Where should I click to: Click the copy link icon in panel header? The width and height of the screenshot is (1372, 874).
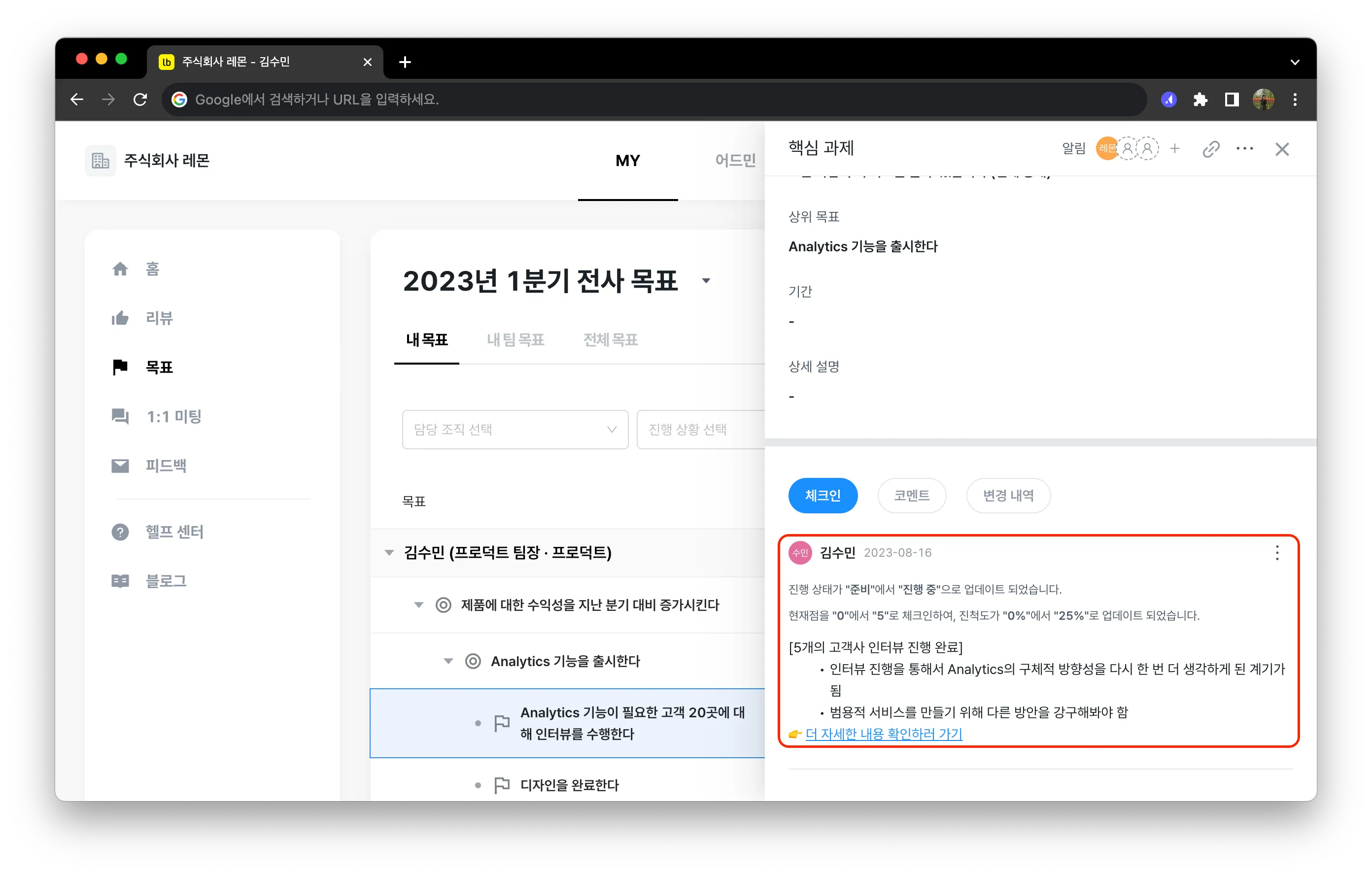click(1211, 149)
